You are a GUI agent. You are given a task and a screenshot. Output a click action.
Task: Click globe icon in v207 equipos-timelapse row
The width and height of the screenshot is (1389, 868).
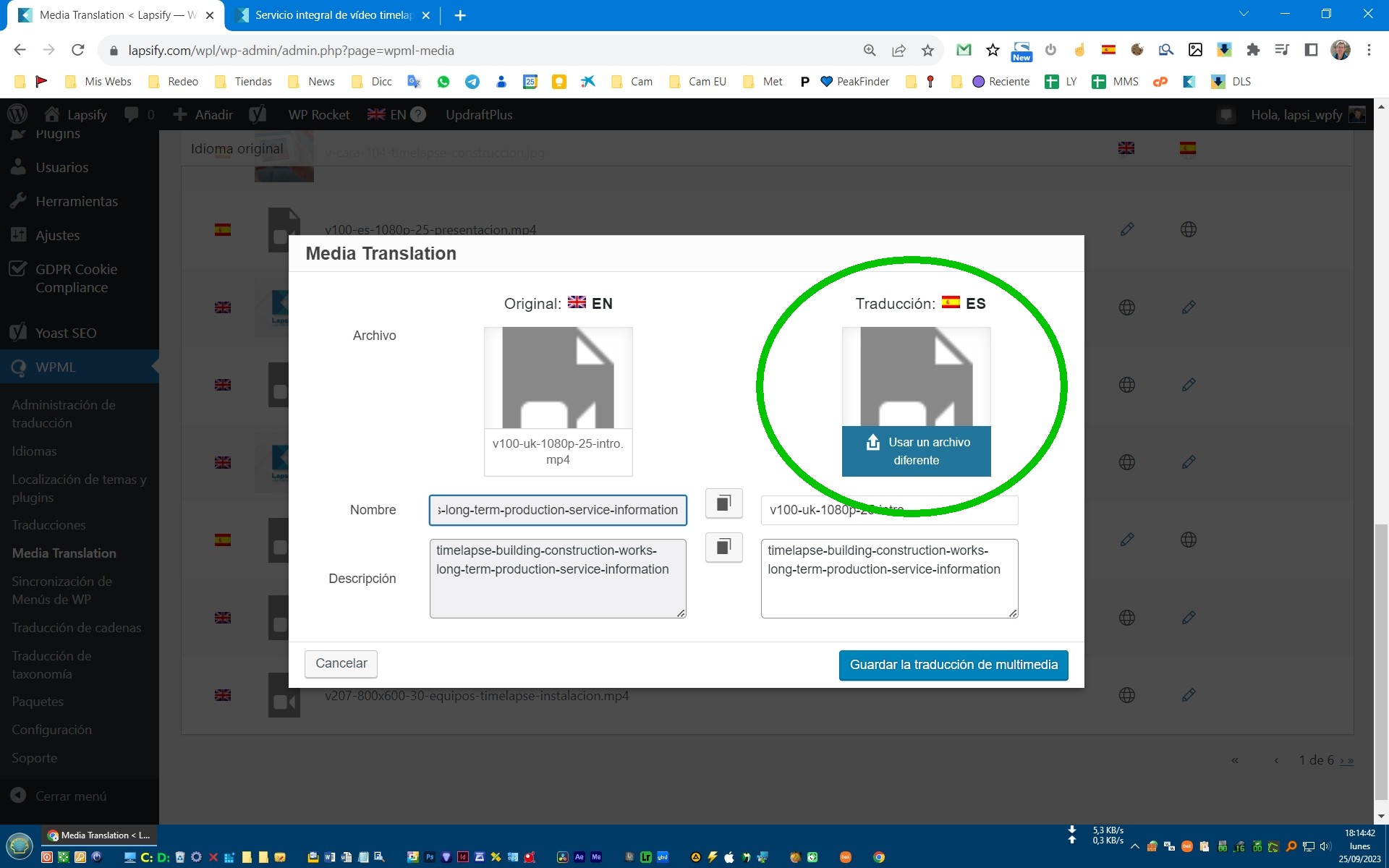(x=1126, y=695)
